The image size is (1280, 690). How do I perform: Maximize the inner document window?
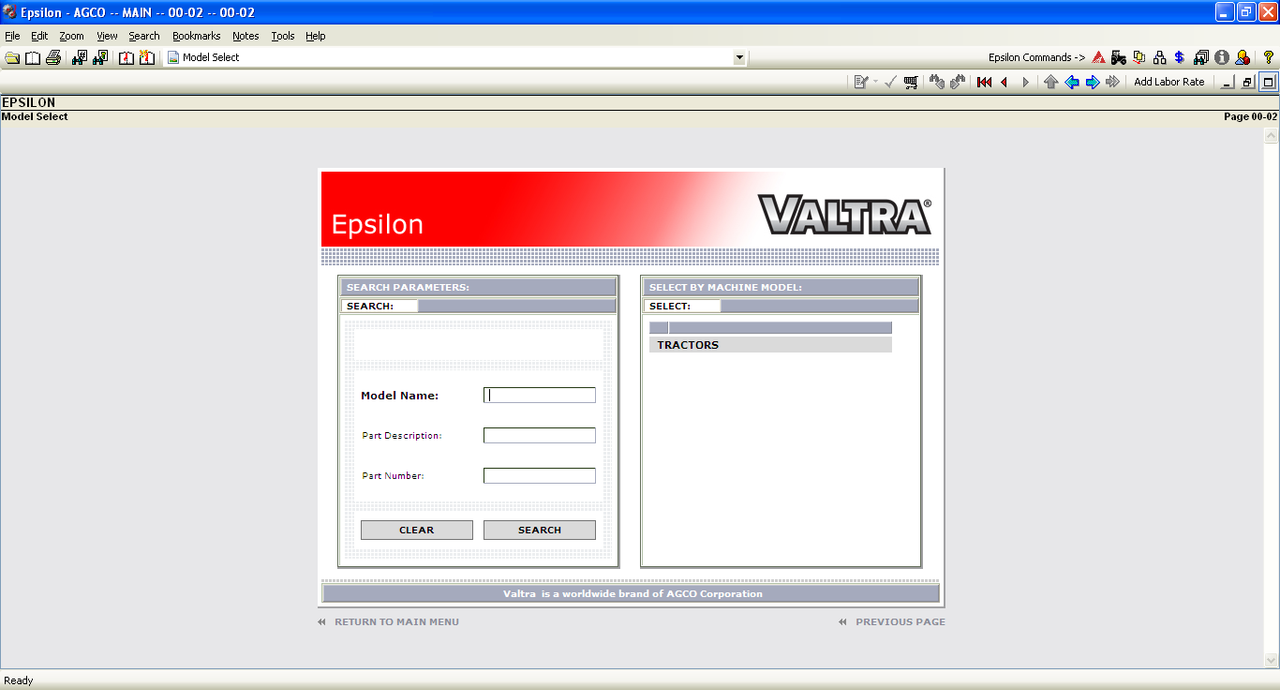click(x=1268, y=82)
